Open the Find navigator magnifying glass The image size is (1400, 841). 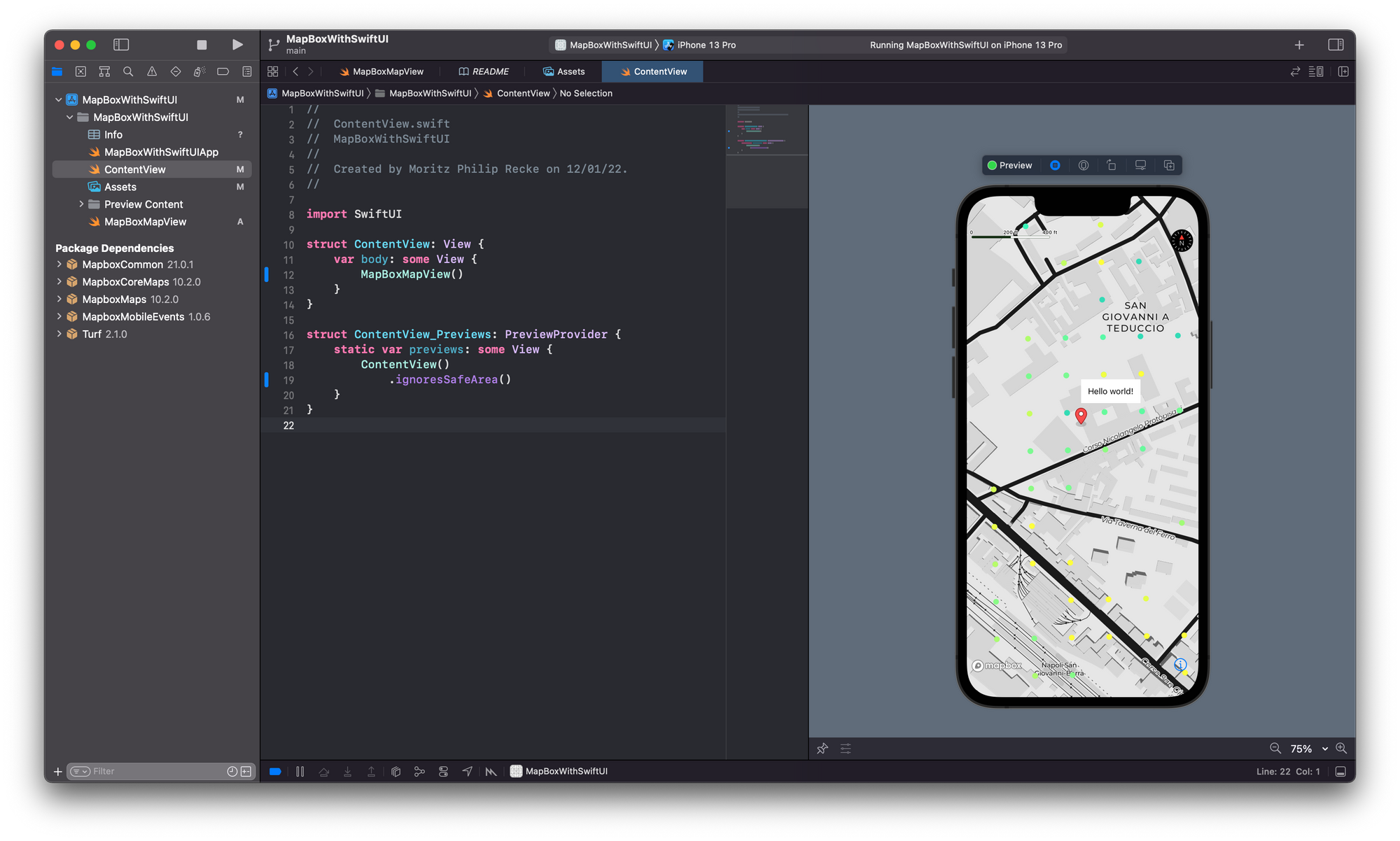tap(127, 71)
